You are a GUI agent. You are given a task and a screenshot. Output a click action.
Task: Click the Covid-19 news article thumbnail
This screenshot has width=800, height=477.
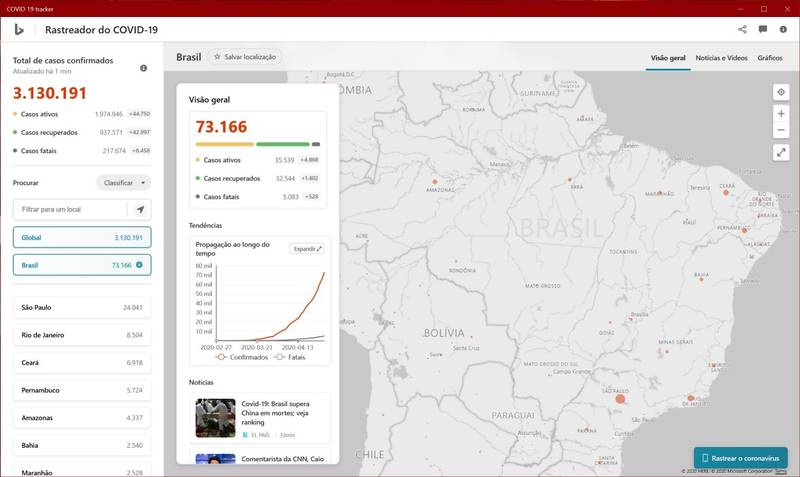coord(215,418)
